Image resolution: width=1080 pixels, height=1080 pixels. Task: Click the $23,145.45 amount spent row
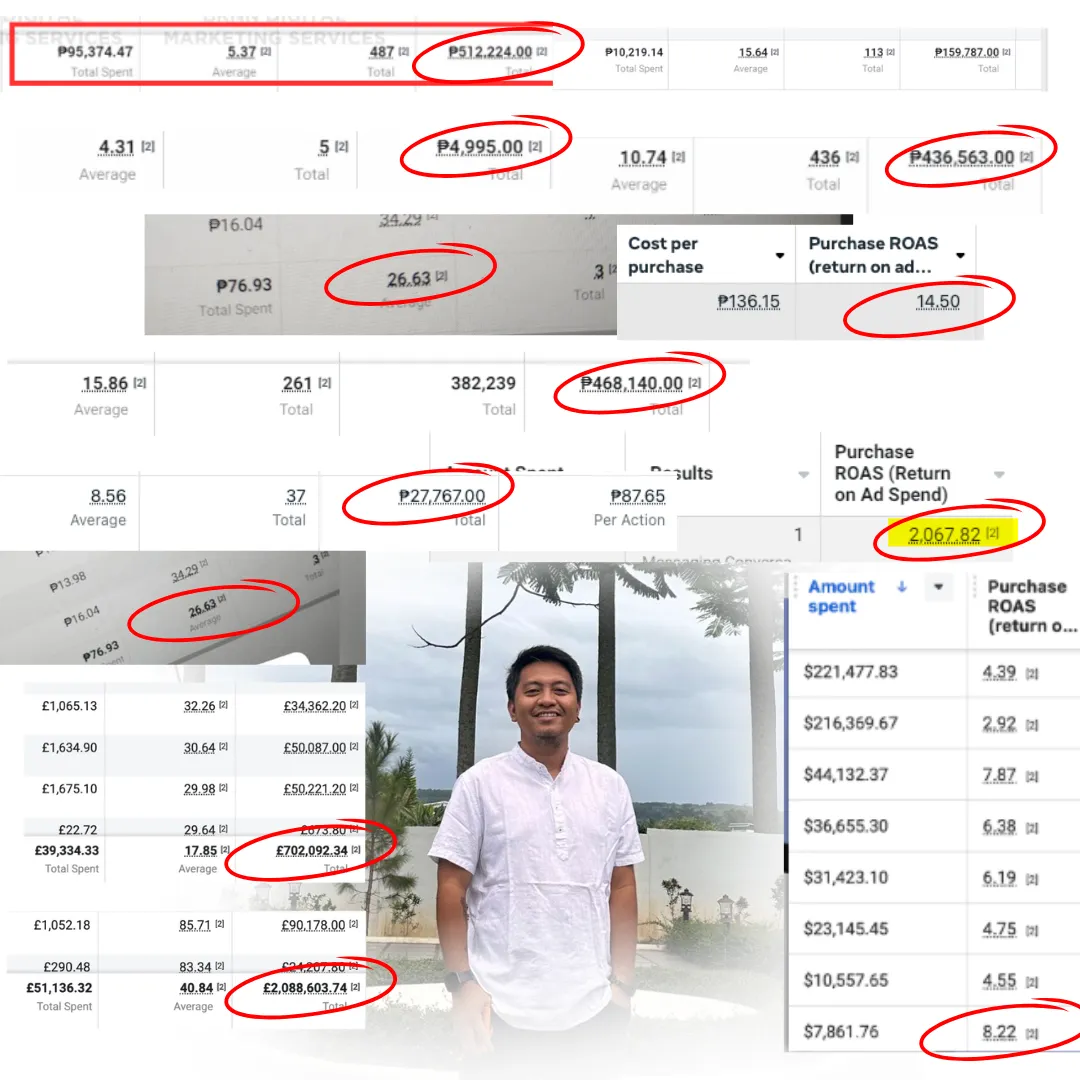pyautogui.click(x=846, y=929)
